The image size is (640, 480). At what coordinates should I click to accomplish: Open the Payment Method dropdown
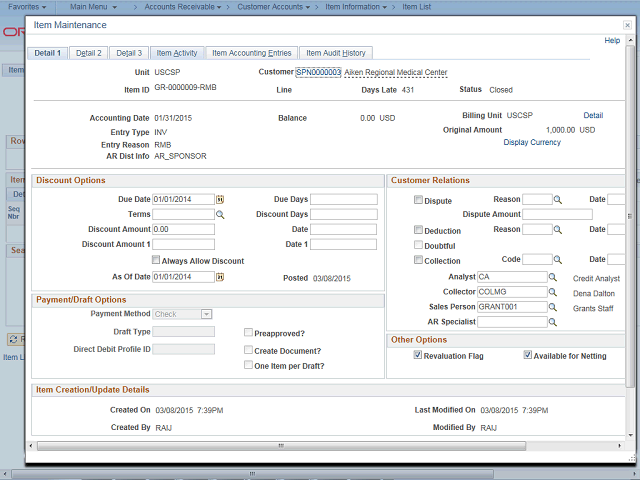point(182,314)
